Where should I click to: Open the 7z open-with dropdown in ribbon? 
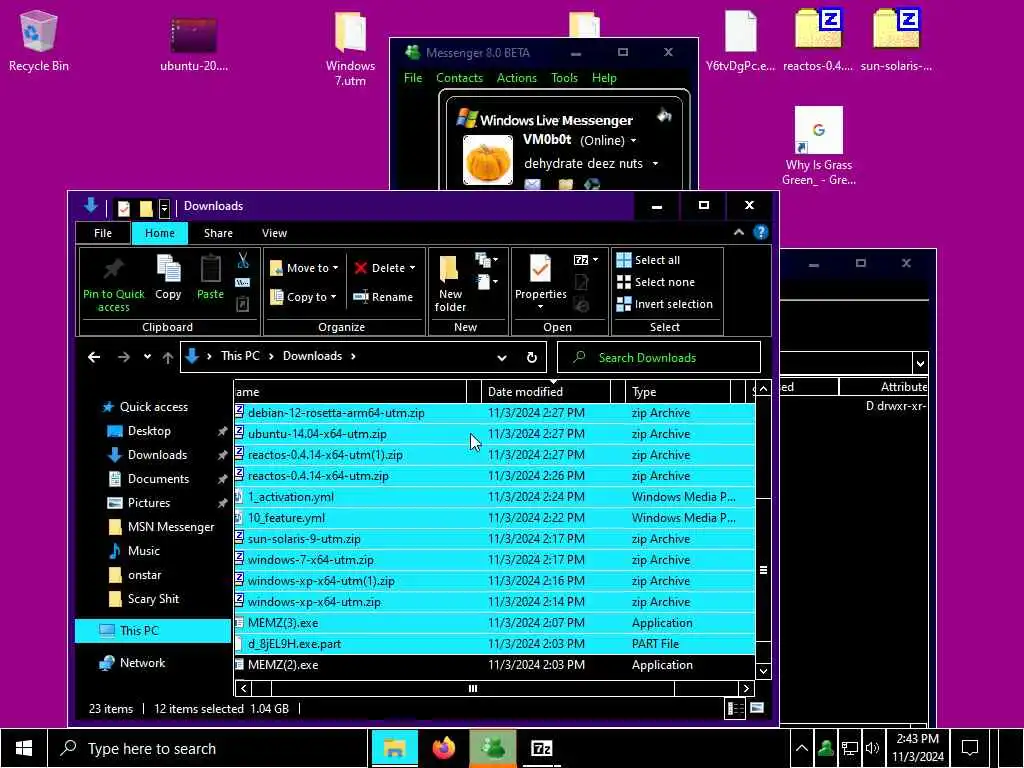[x=586, y=260]
